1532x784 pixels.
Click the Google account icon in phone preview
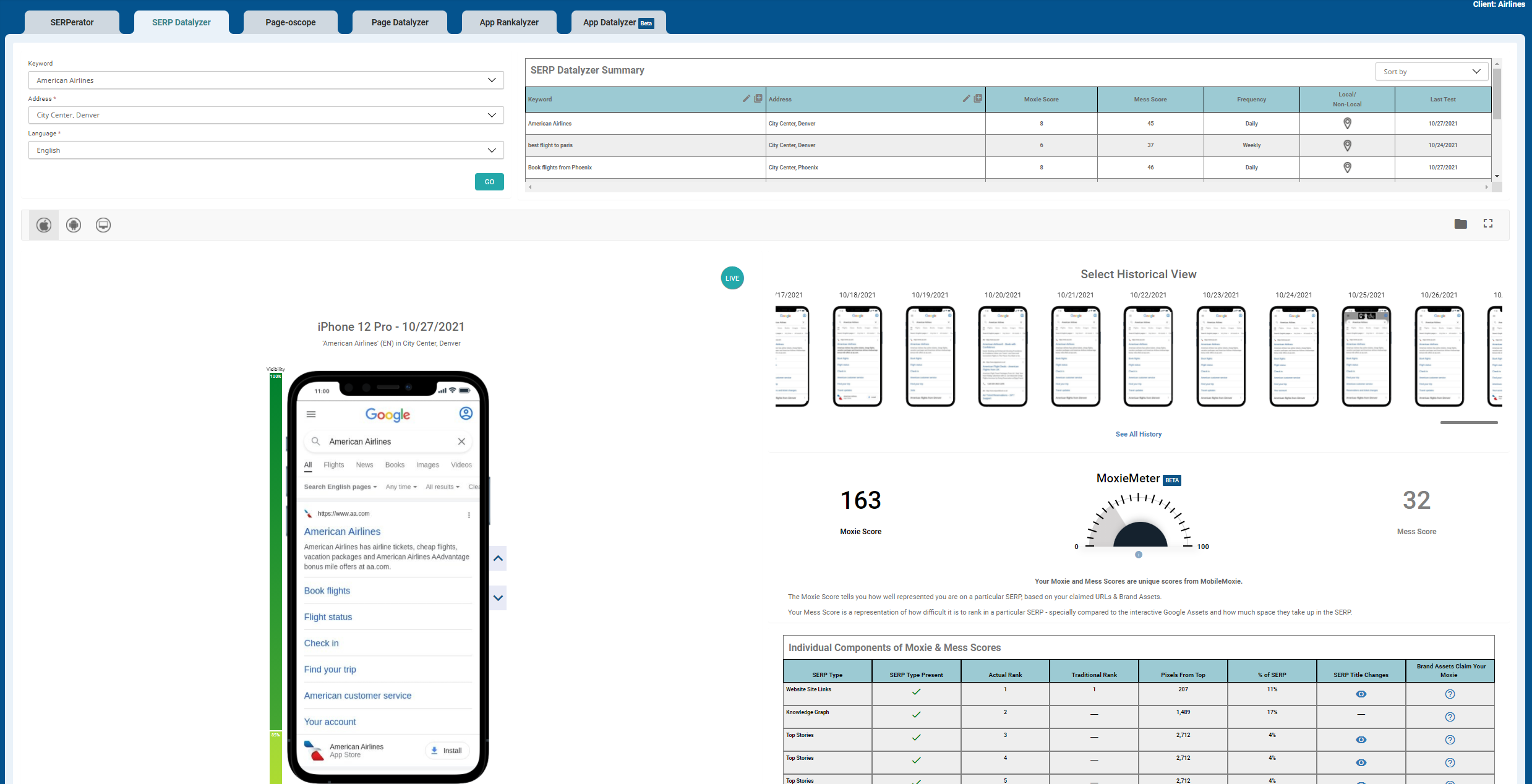[466, 414]
